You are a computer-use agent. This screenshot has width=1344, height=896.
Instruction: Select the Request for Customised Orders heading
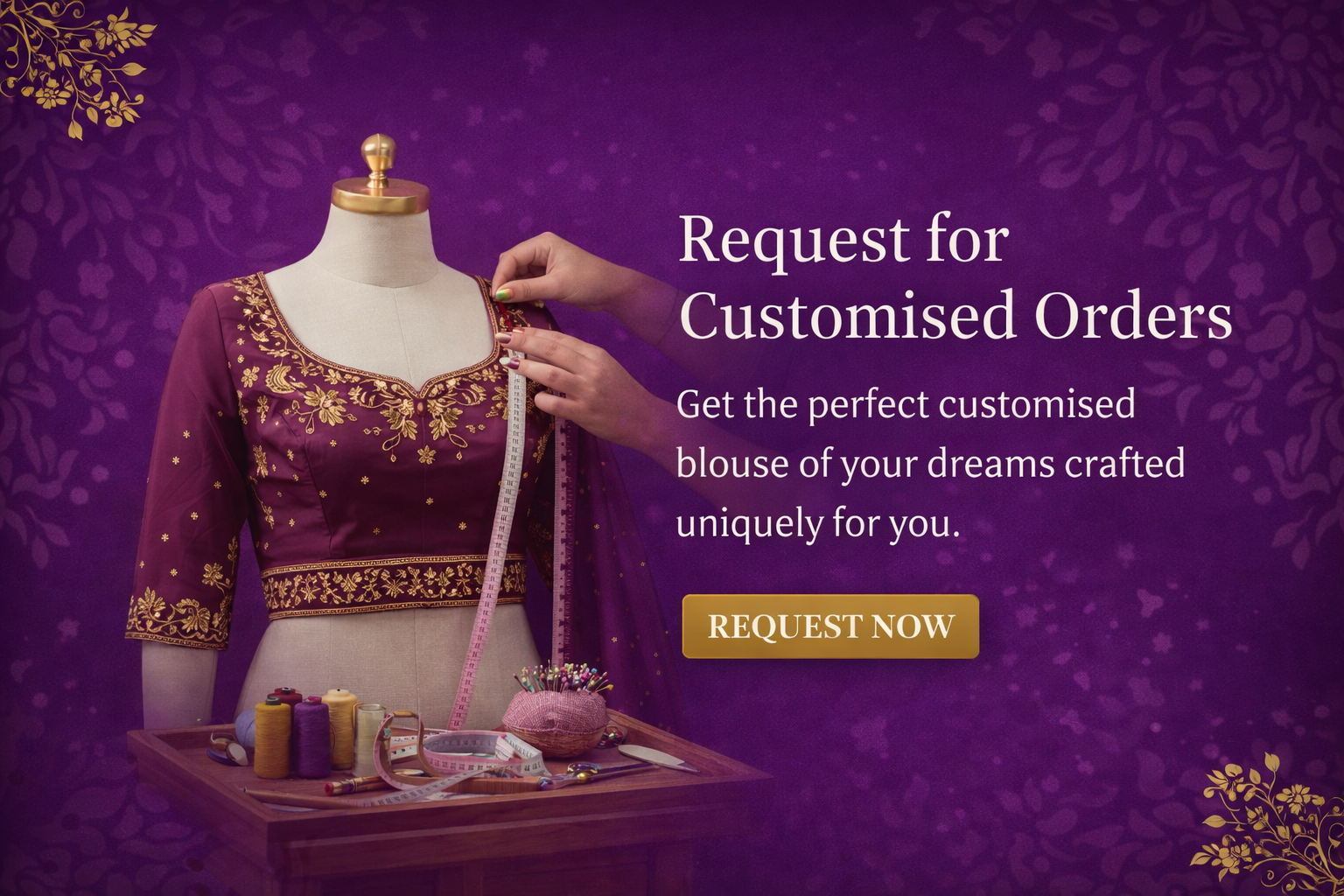(x=955, y=277)
